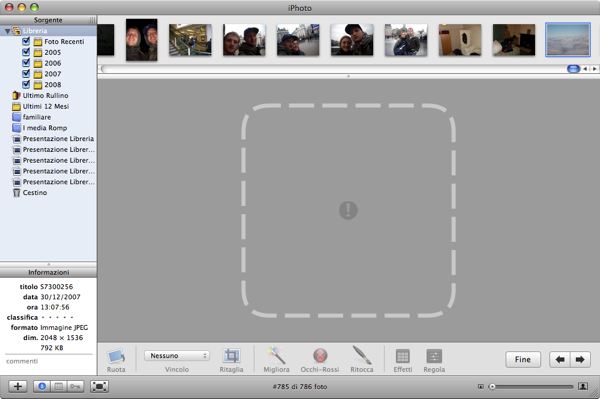
Task: Click the large thumbnail size icon
Action: point(583,386)
